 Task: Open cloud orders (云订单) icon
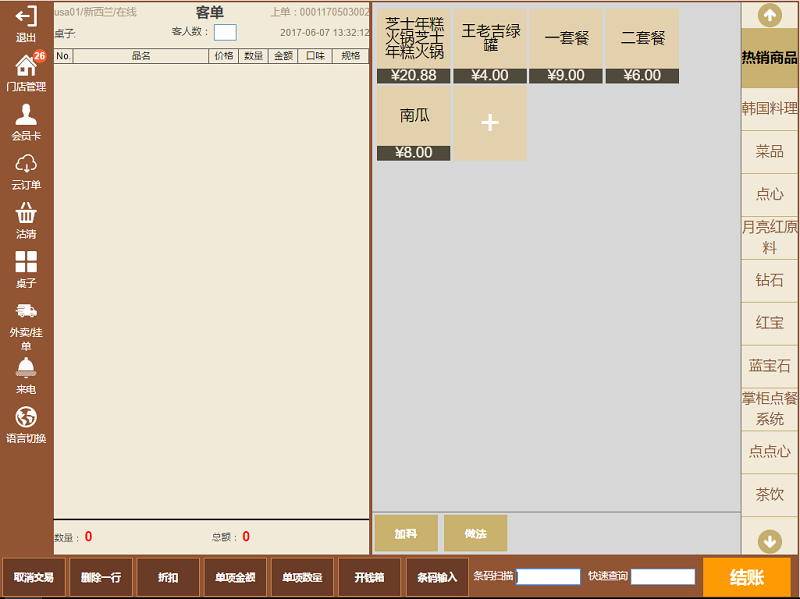[x=26, y=164]
